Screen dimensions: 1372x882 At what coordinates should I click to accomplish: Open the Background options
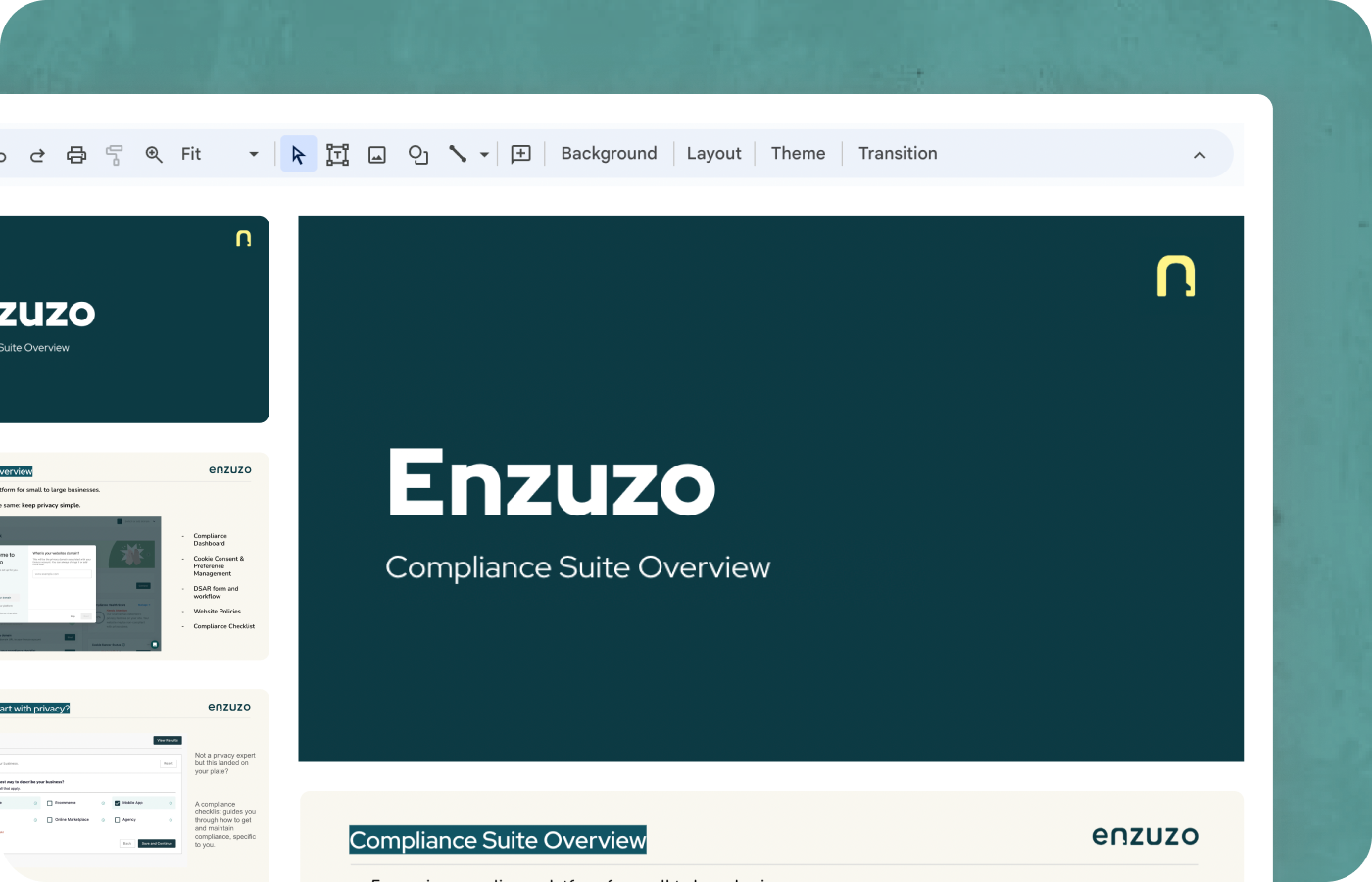click(x=610, y=154)
